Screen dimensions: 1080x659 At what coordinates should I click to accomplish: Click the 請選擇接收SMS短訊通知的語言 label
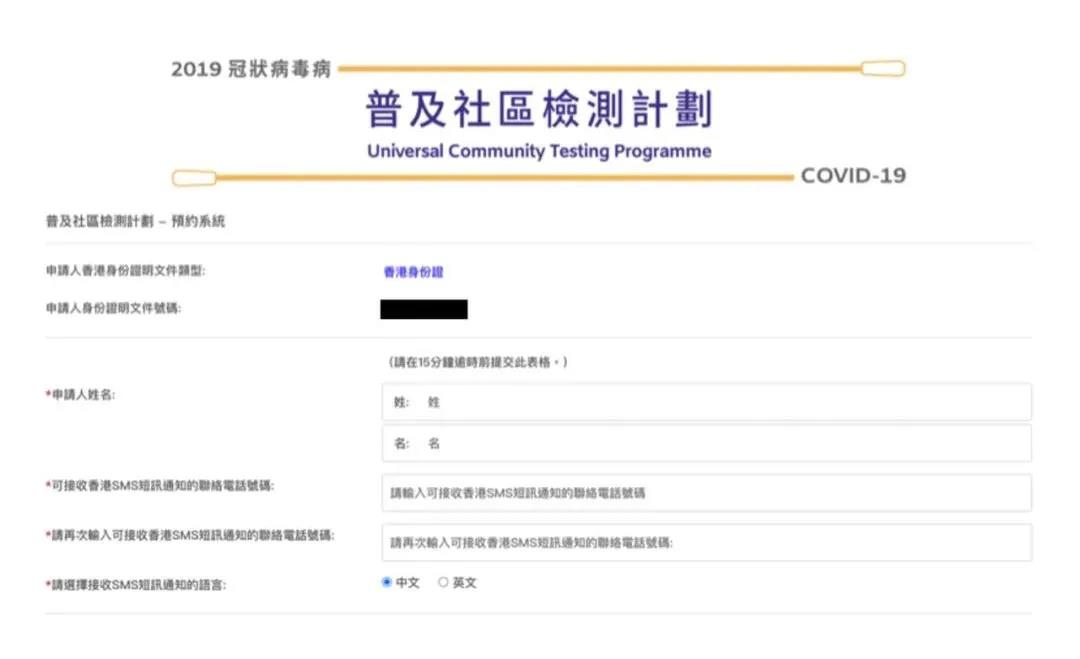pos(138,584)
